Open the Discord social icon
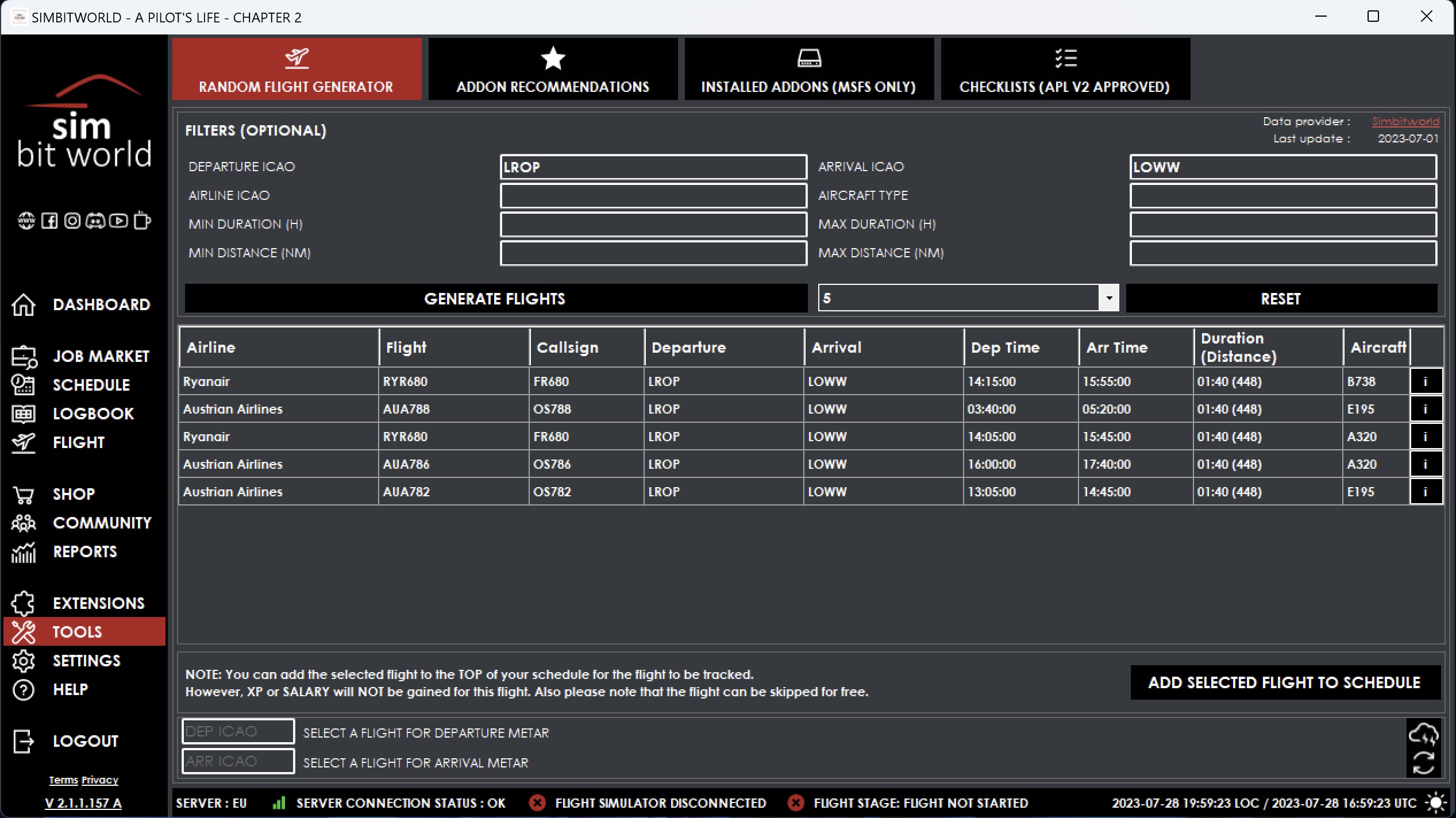This screenshot has width=1456, height=818. click(95, 221)
